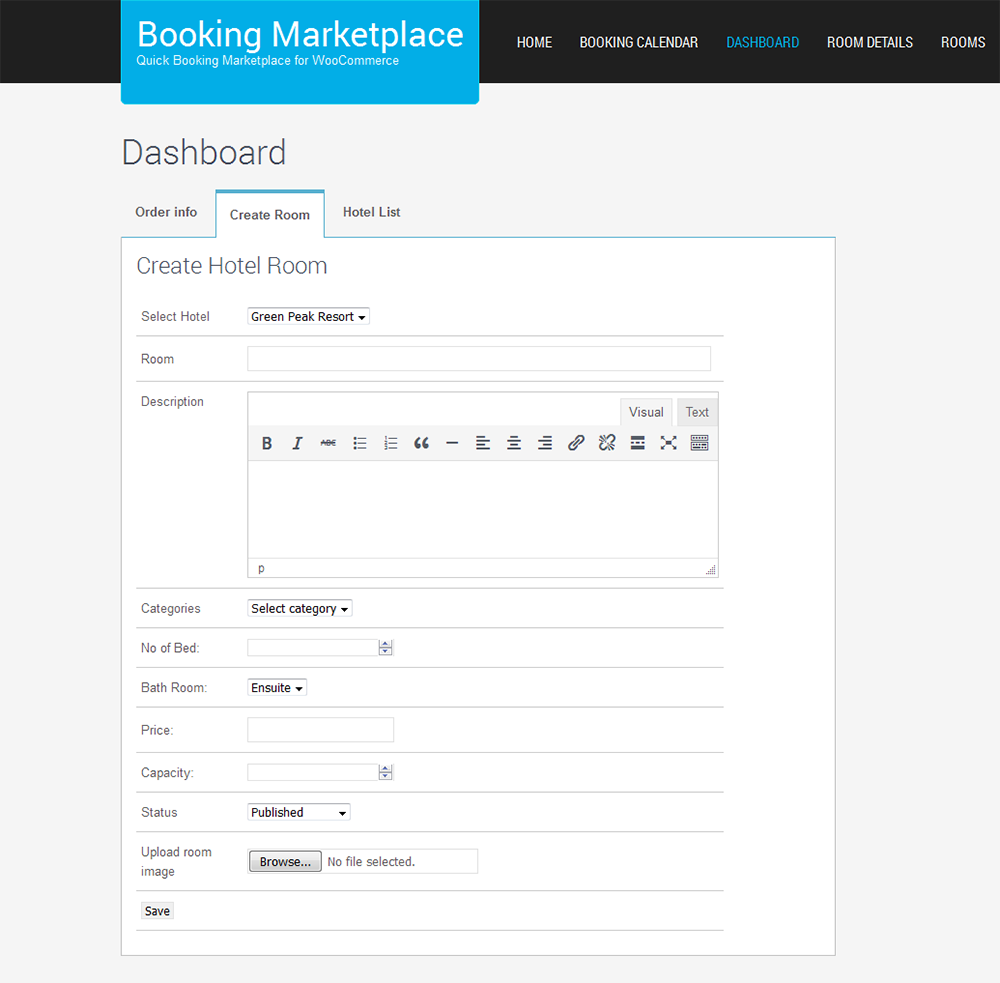Open ROOM DETAILS navigation item

click(x=870, y=43)
